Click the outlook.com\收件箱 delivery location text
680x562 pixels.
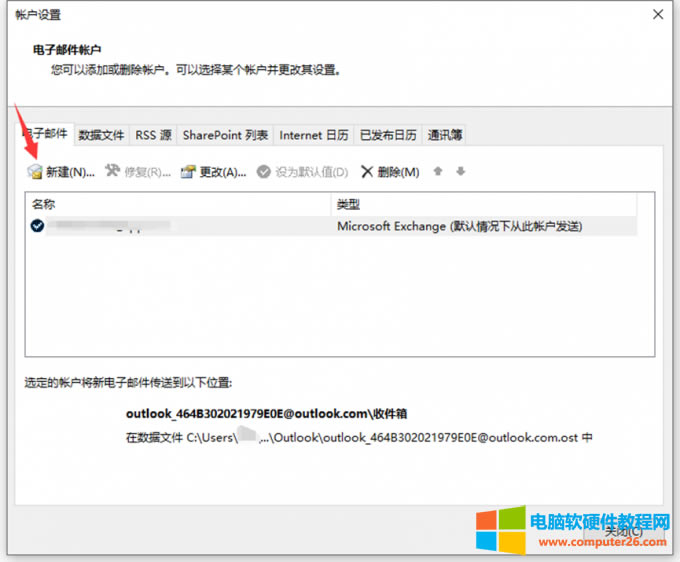pyautogui.click(x=266, y=414)
